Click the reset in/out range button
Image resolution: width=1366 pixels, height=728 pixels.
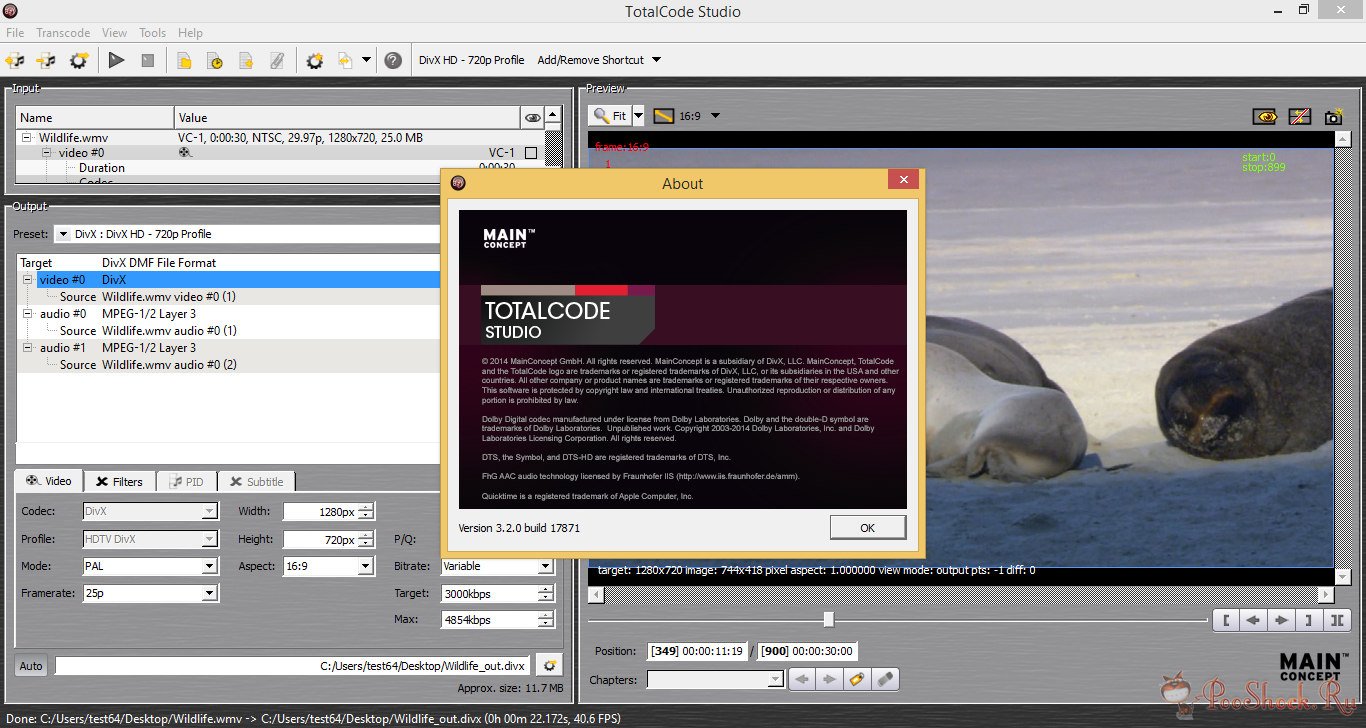(1337, 620)
